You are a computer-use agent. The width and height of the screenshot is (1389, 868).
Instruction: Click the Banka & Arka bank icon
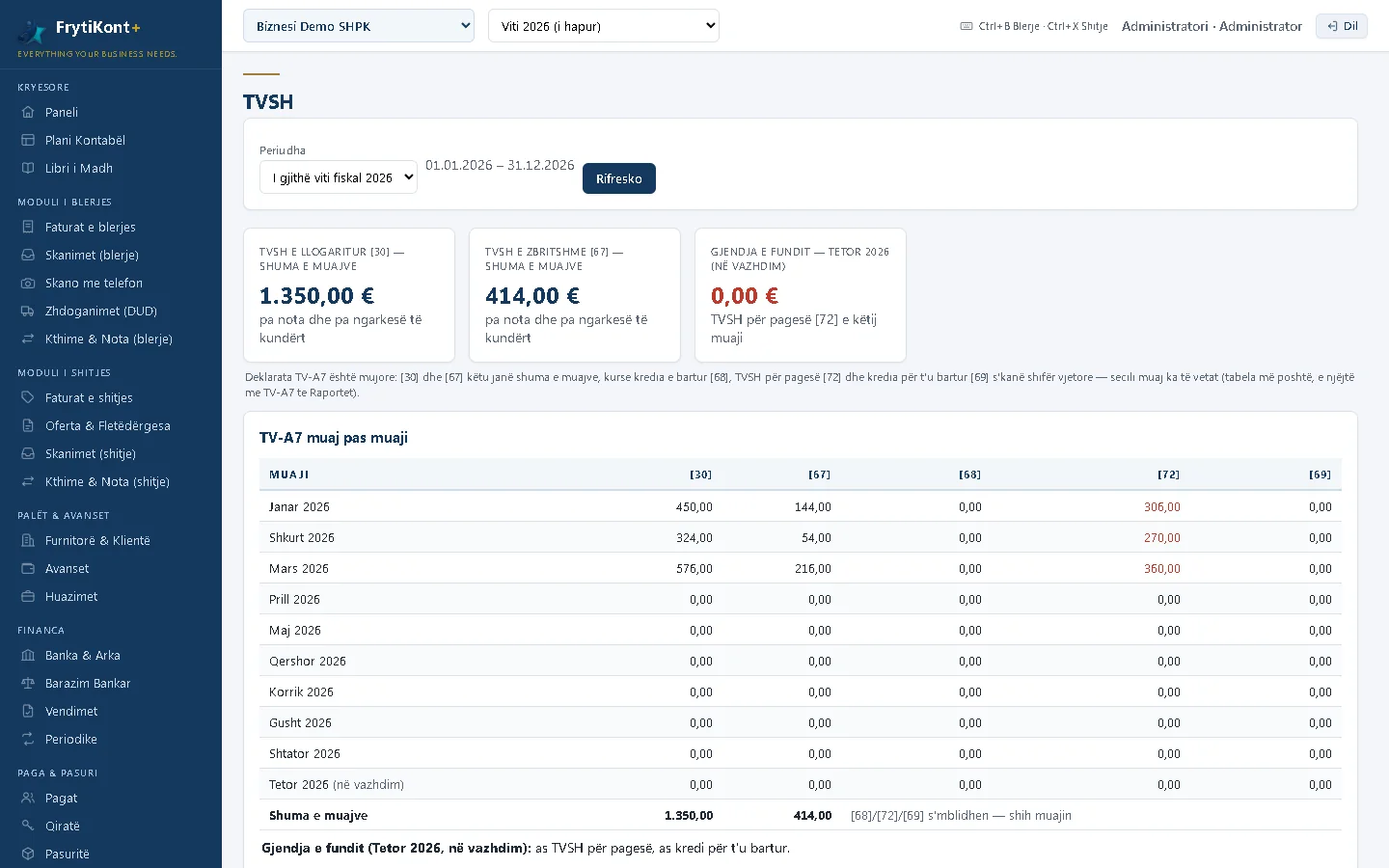(x=28, y=655)
